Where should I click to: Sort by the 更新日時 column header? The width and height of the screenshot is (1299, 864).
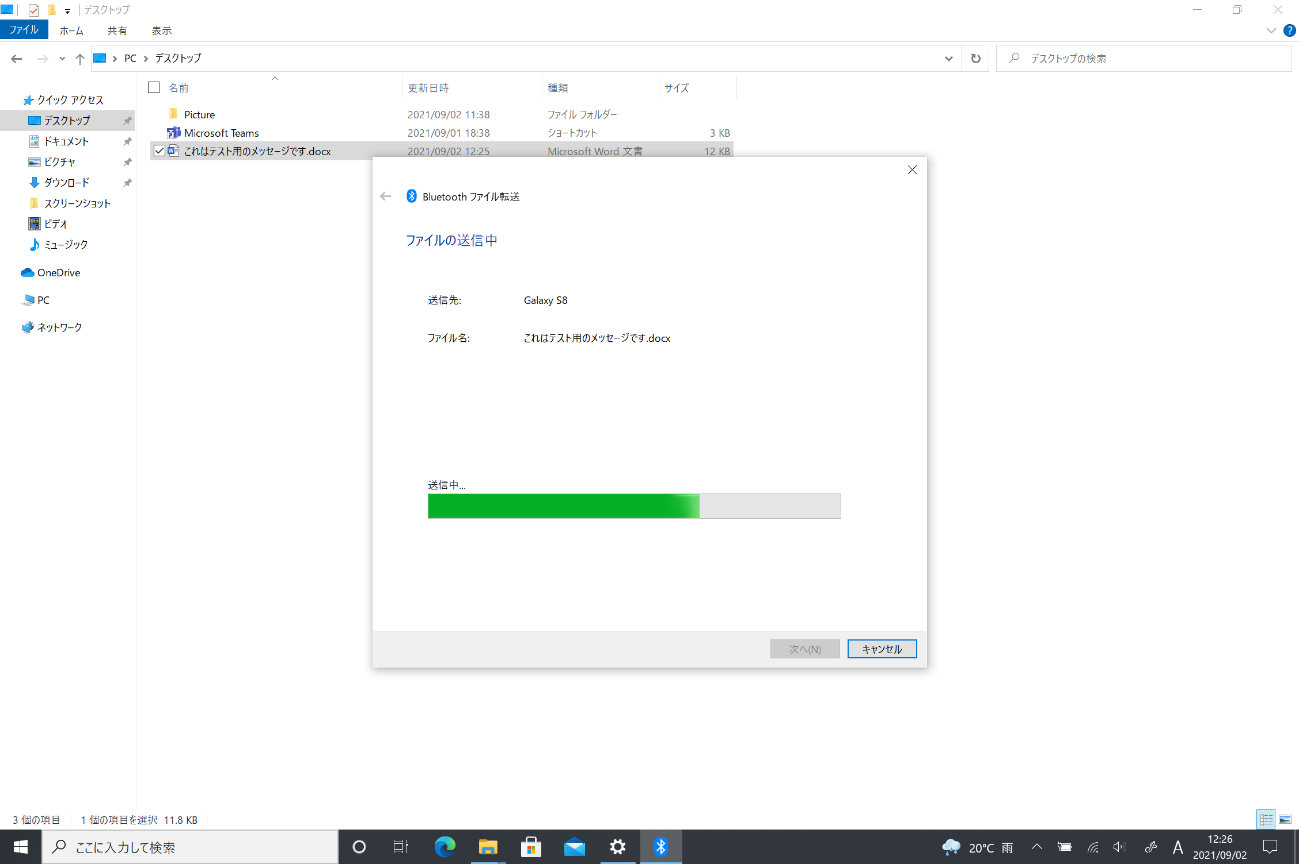click(x=473, y=88)
